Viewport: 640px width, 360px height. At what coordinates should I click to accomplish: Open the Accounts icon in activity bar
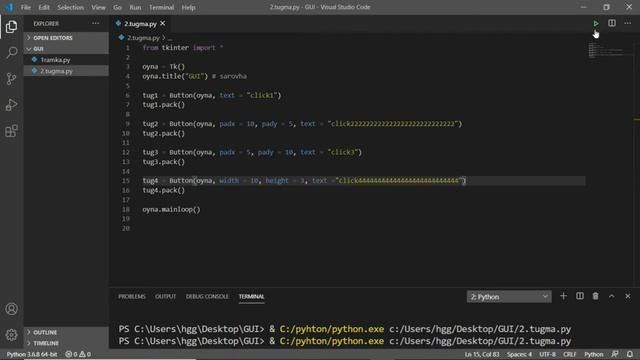point(11,309)
